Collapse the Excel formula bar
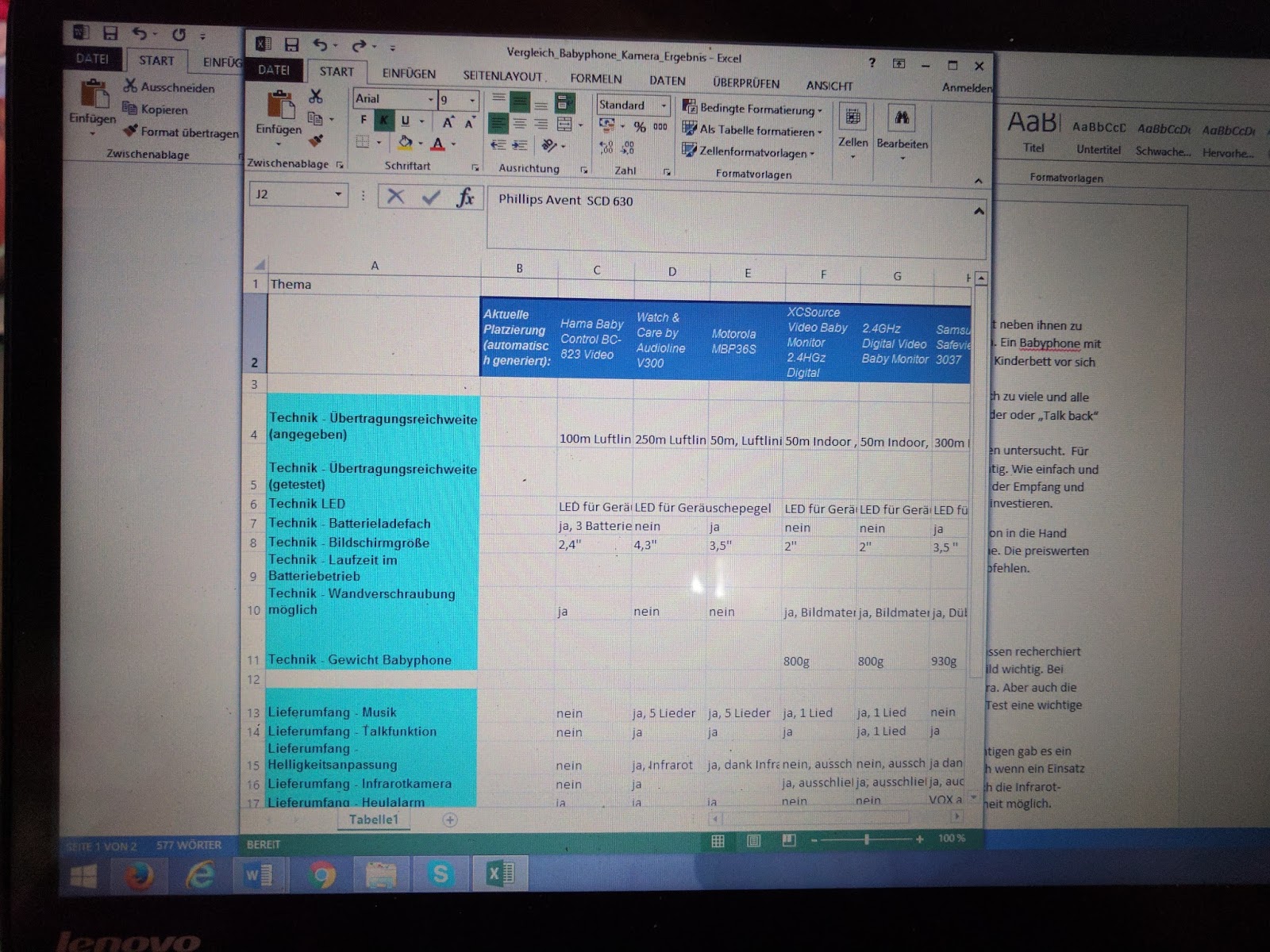This screenshot has width=1270, height=952. point(979,211)
